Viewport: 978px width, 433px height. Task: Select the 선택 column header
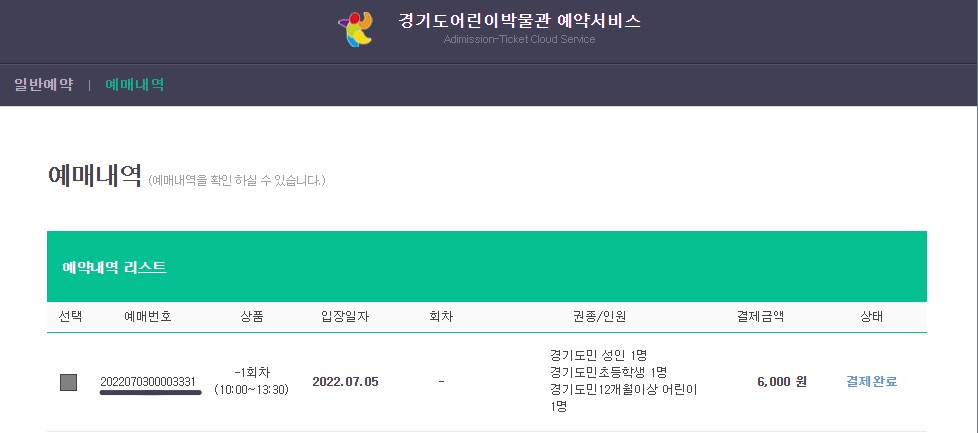(70, 317)
